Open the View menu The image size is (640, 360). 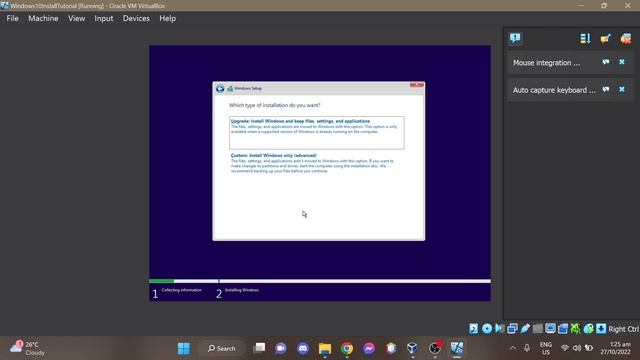click(x=76, y=18)
